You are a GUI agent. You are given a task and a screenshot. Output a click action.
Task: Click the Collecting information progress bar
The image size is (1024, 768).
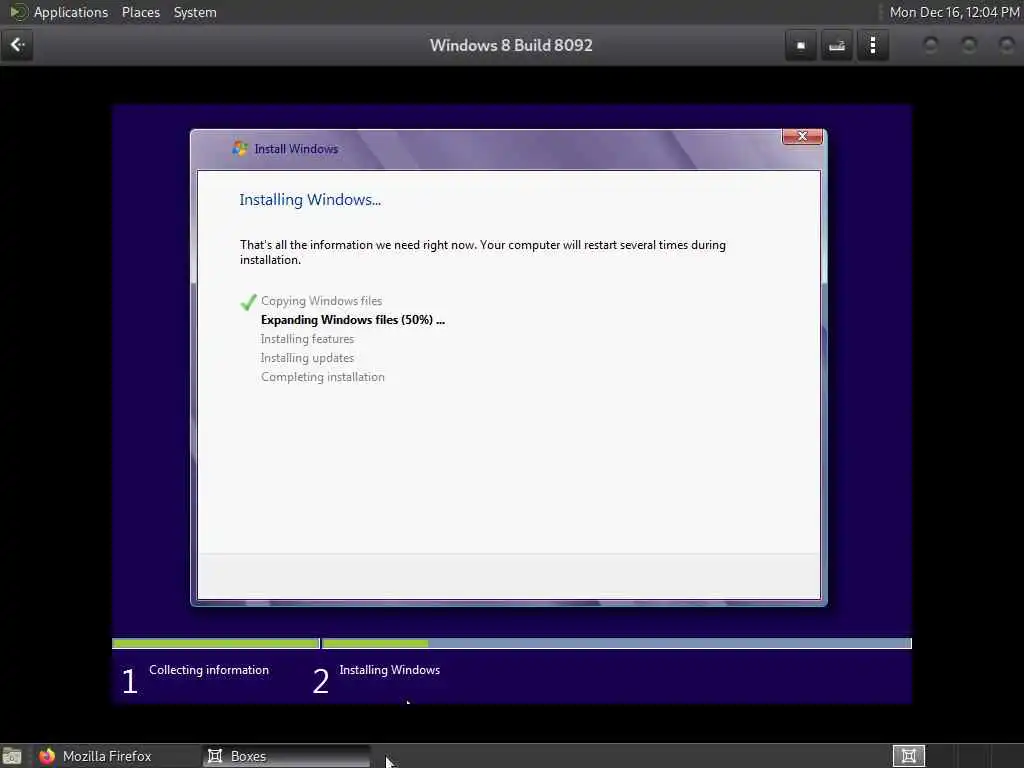216,644
